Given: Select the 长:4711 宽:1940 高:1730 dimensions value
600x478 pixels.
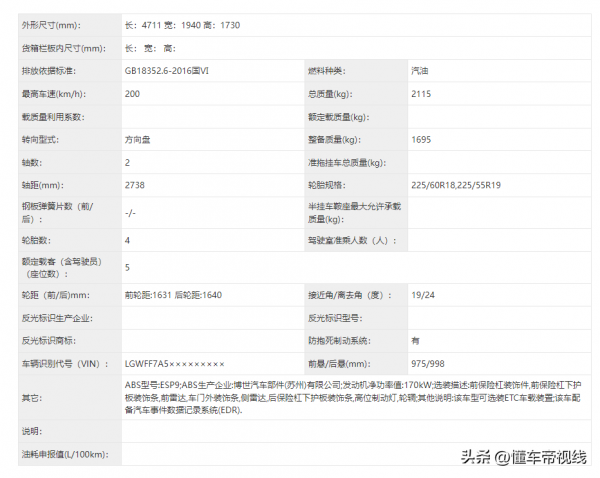Looking at the screenshot, I should [182, 23].
